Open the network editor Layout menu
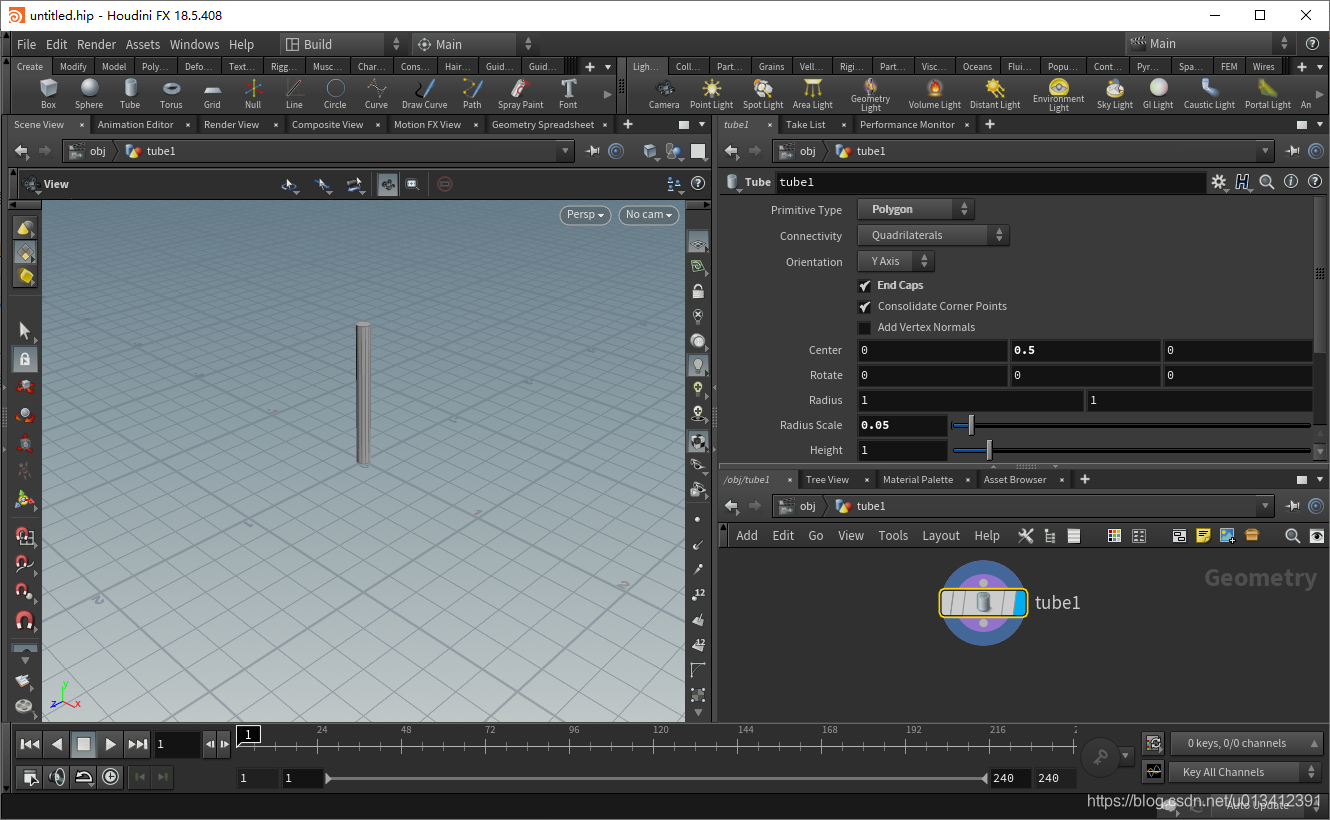Viewport: 1330px width, 820px height. point(941,536)
